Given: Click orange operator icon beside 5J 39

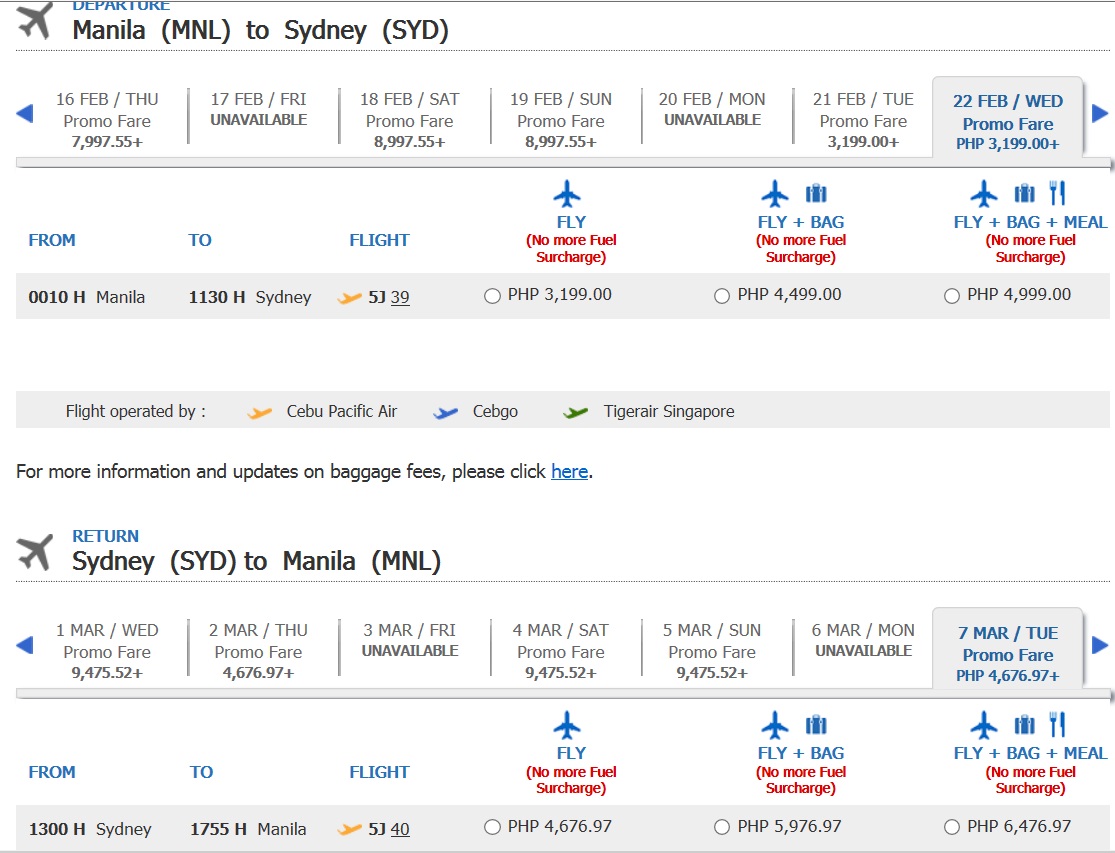Looking at the screenshot, I should coord(349,298).
